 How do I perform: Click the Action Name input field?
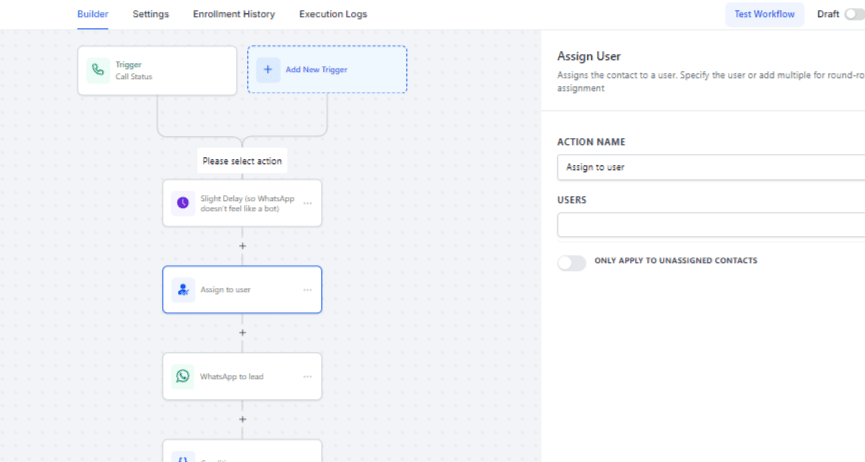(710, 167)
